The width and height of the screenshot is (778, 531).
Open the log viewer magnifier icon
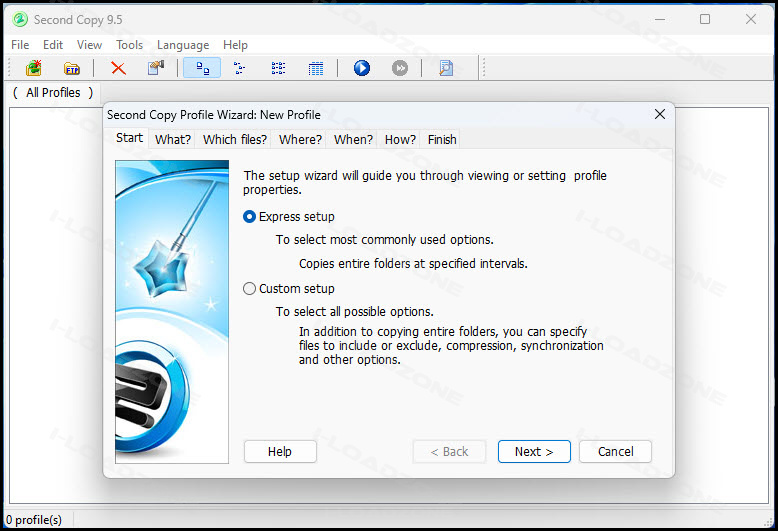[446, 68]
